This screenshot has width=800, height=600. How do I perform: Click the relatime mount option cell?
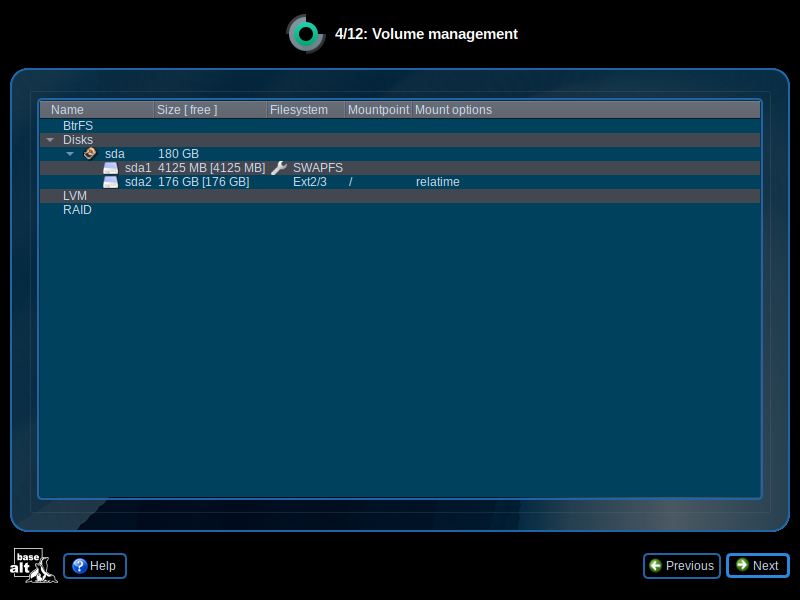point(438,182)
